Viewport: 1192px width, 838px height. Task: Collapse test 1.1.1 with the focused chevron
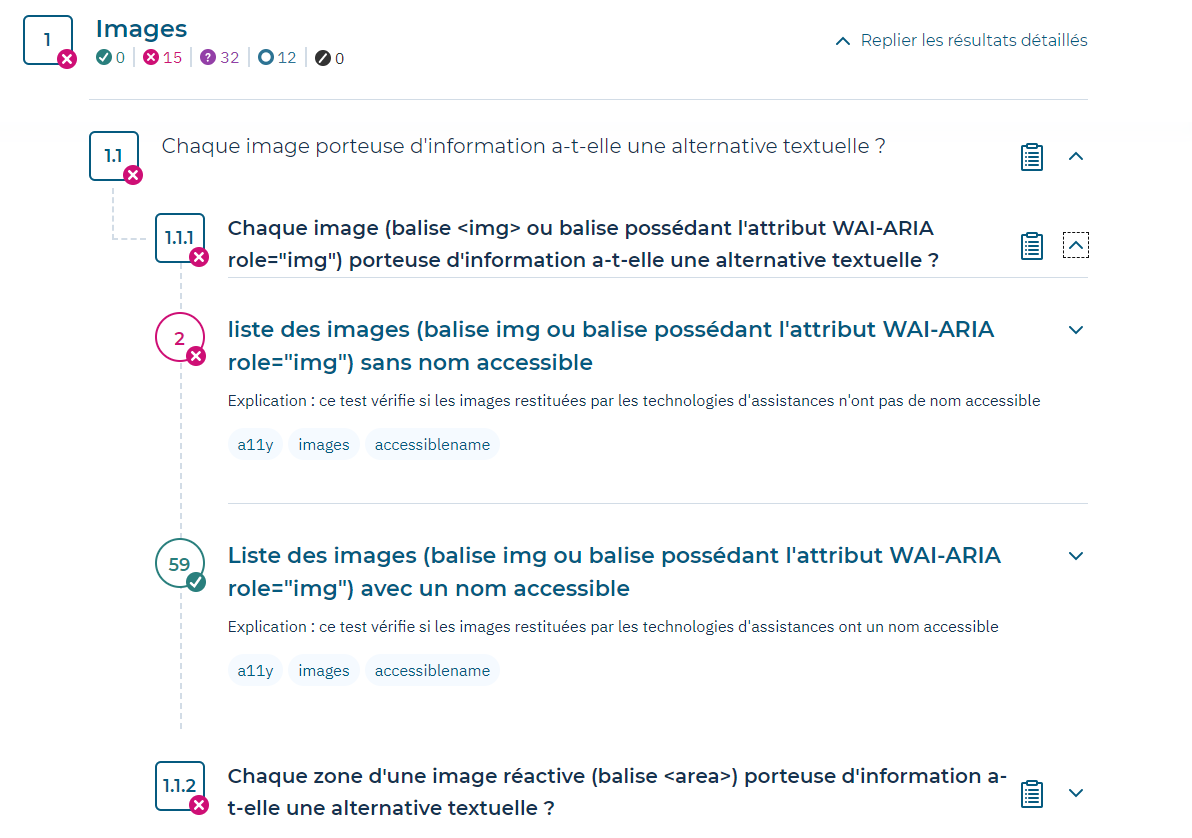tap(1076, 245)
